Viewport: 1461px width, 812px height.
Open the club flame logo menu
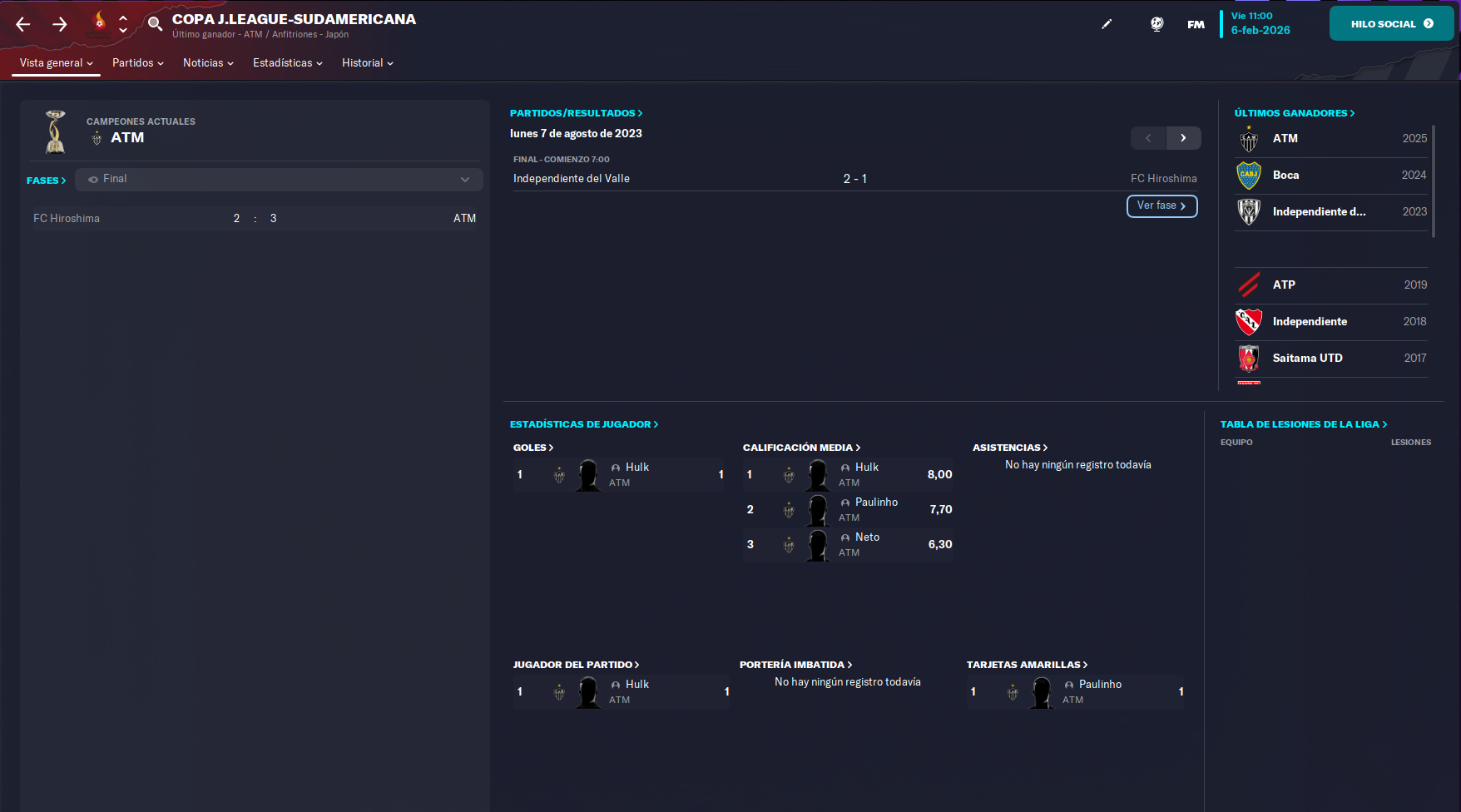coord(100,23)
